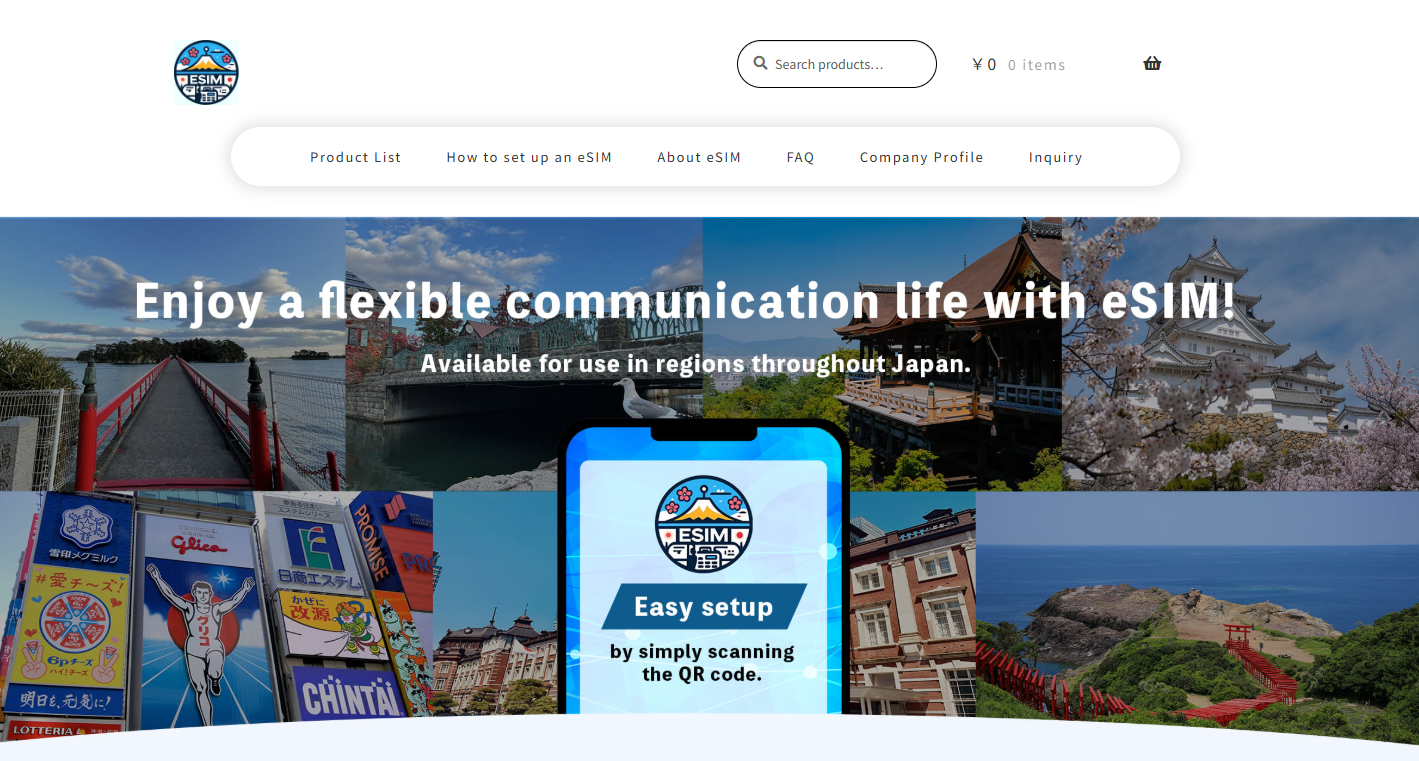This screenshot has height=761, width=1419.
Task: Click the 'Easy setup' banner on phone
Action: pyautogui.click(x=704, y=607)
